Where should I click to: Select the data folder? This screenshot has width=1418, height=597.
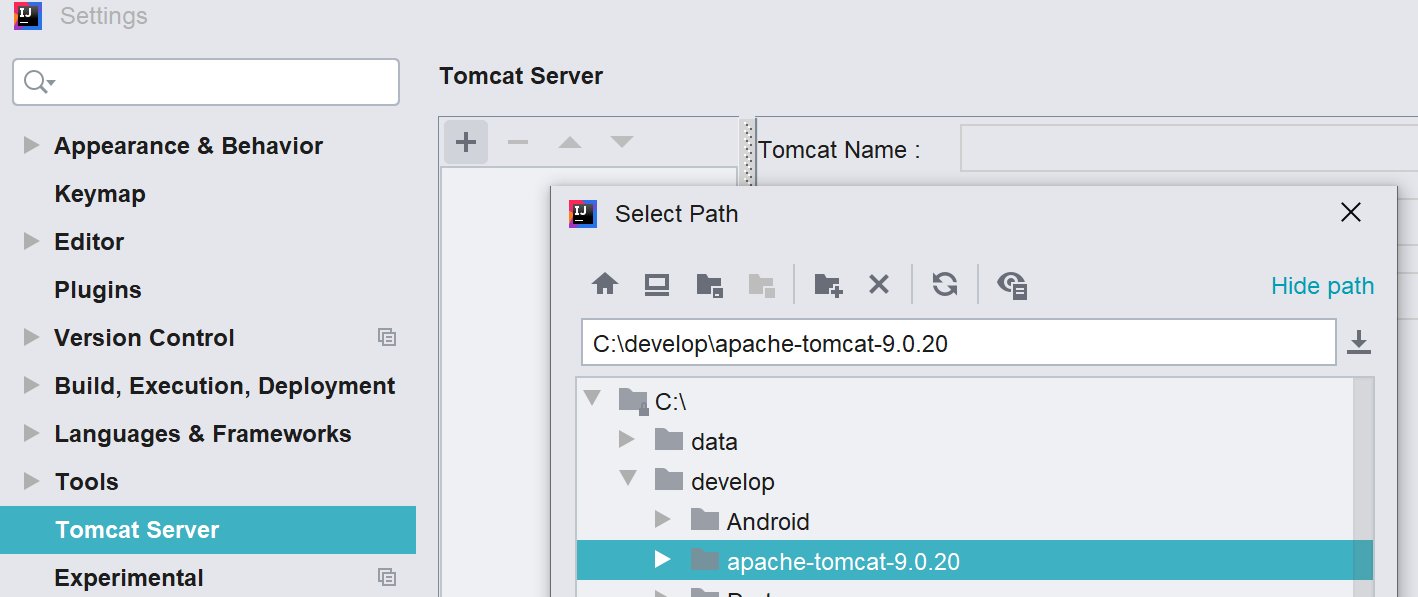714,441
